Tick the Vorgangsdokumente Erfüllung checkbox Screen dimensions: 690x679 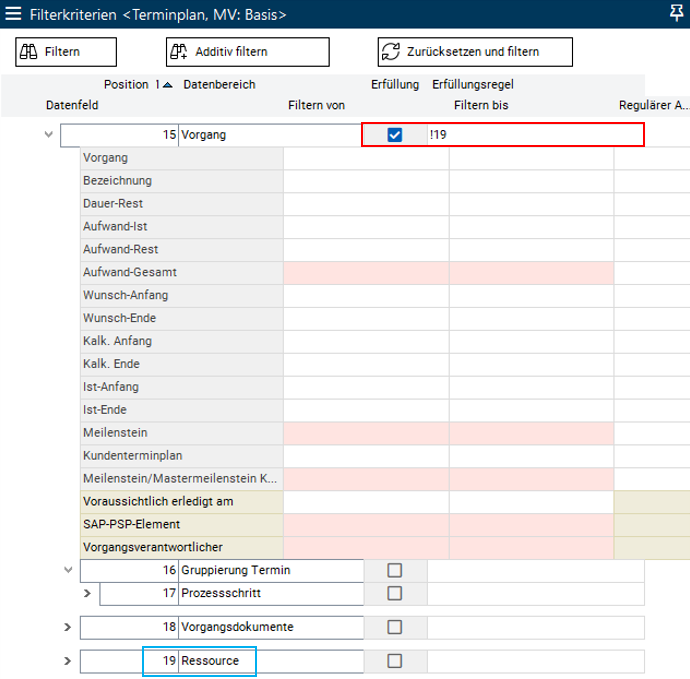(394, 627)
